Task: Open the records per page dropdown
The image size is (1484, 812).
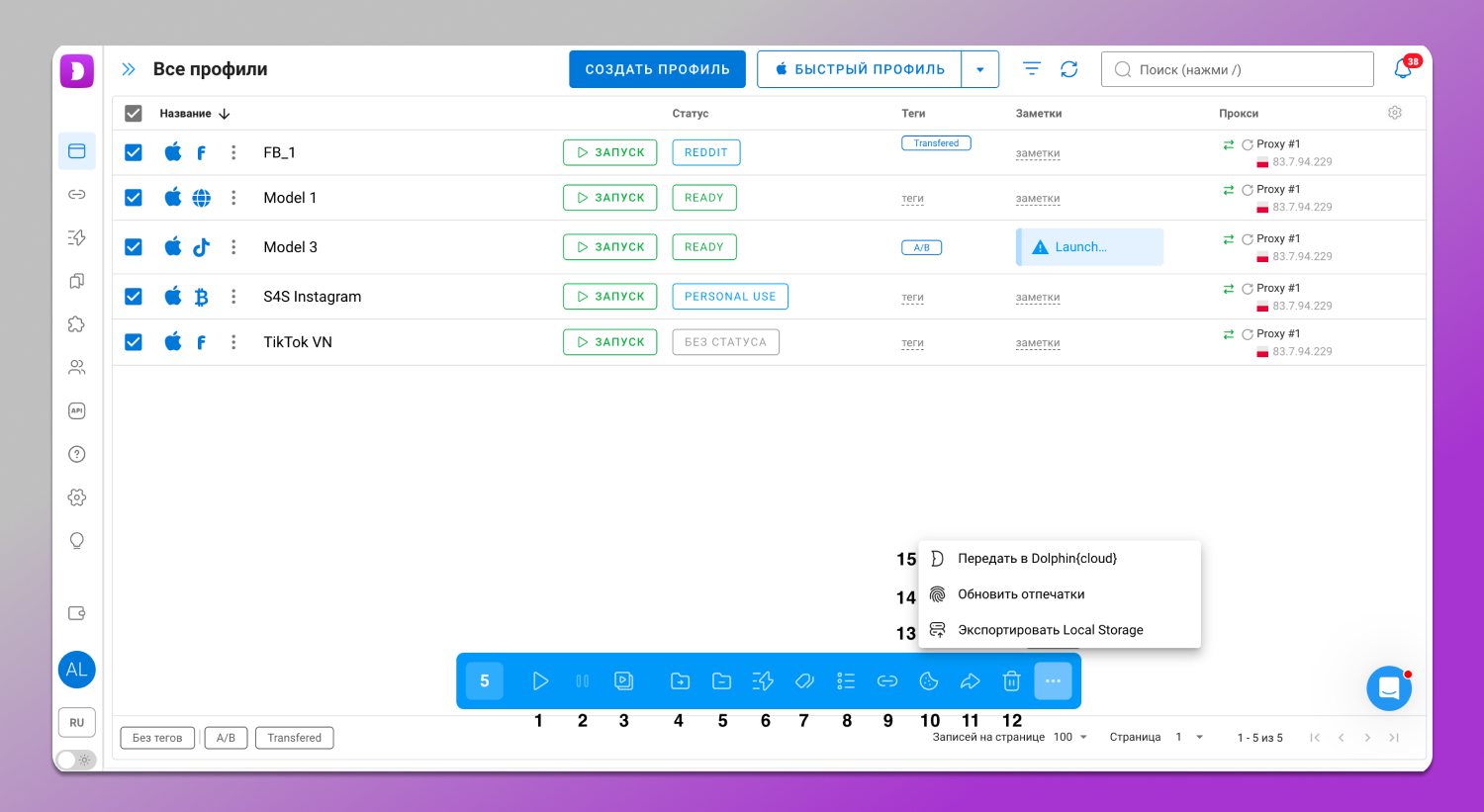Action: [x=1070, y=737]
